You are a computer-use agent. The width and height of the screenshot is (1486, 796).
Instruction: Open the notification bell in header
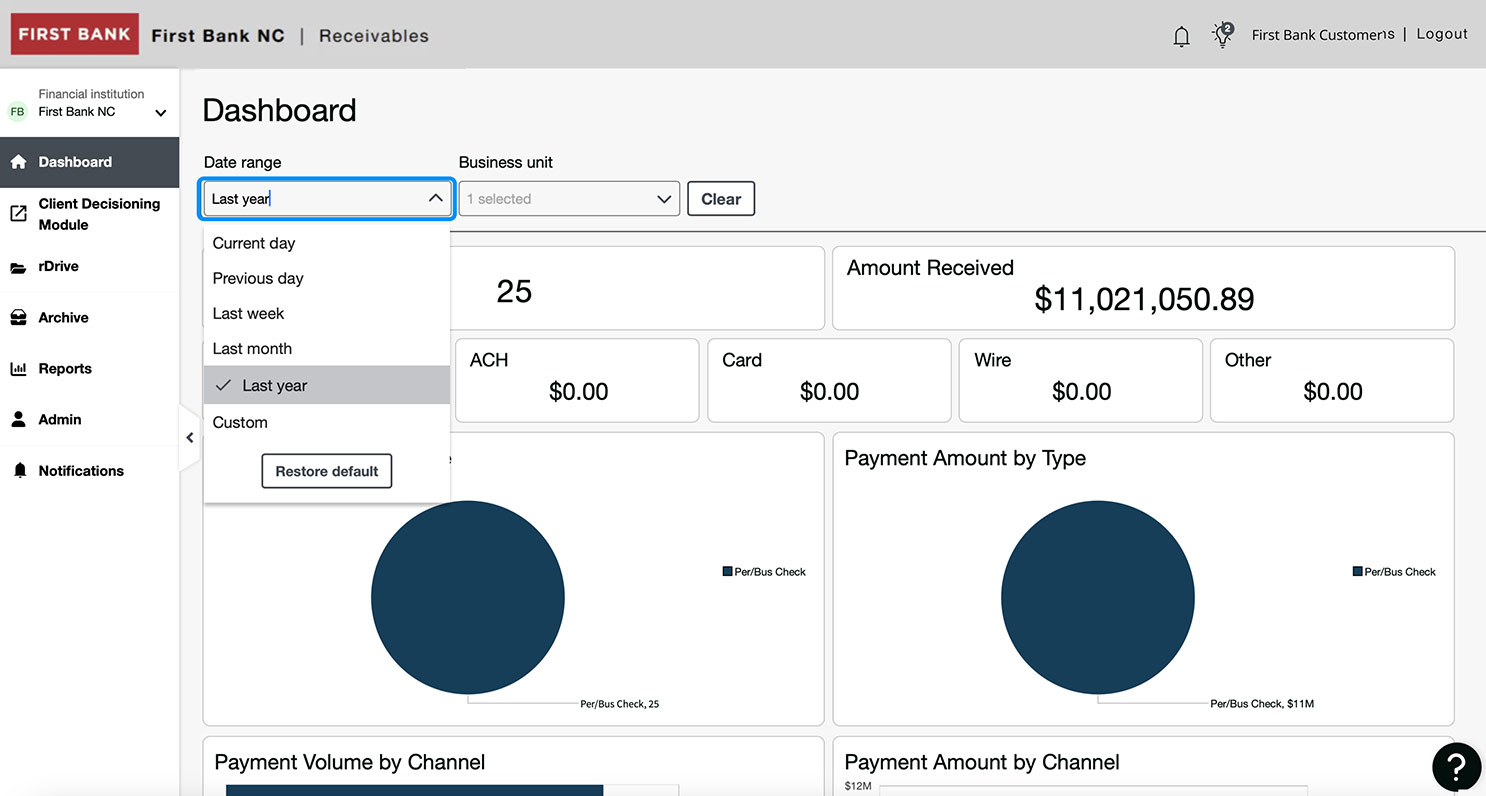(1181, 36)
